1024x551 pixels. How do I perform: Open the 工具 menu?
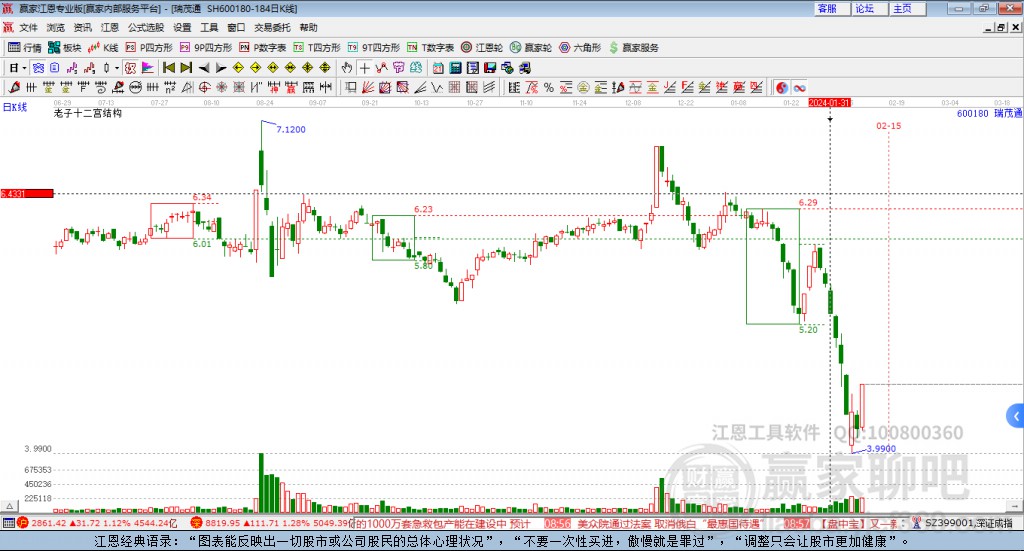(x=209, y=27)
